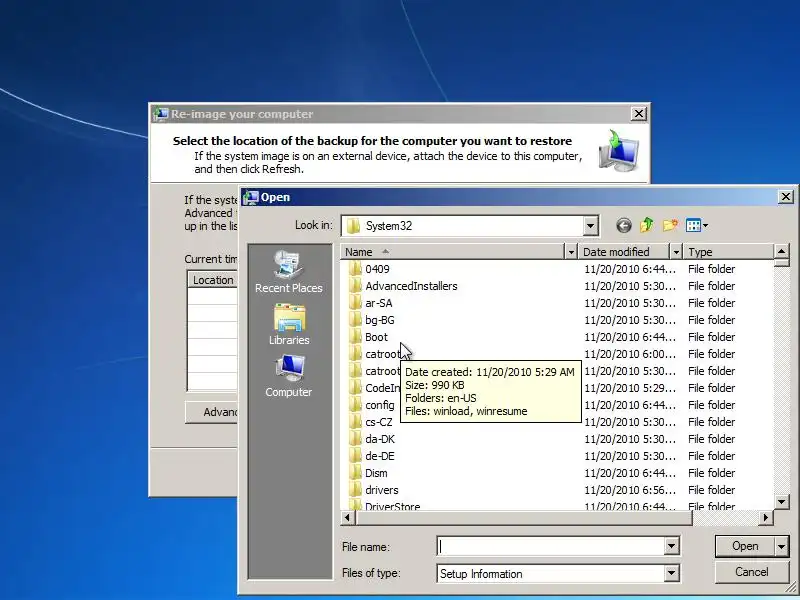
Task: Select the cs-CZ folder name
Action: 379,422
